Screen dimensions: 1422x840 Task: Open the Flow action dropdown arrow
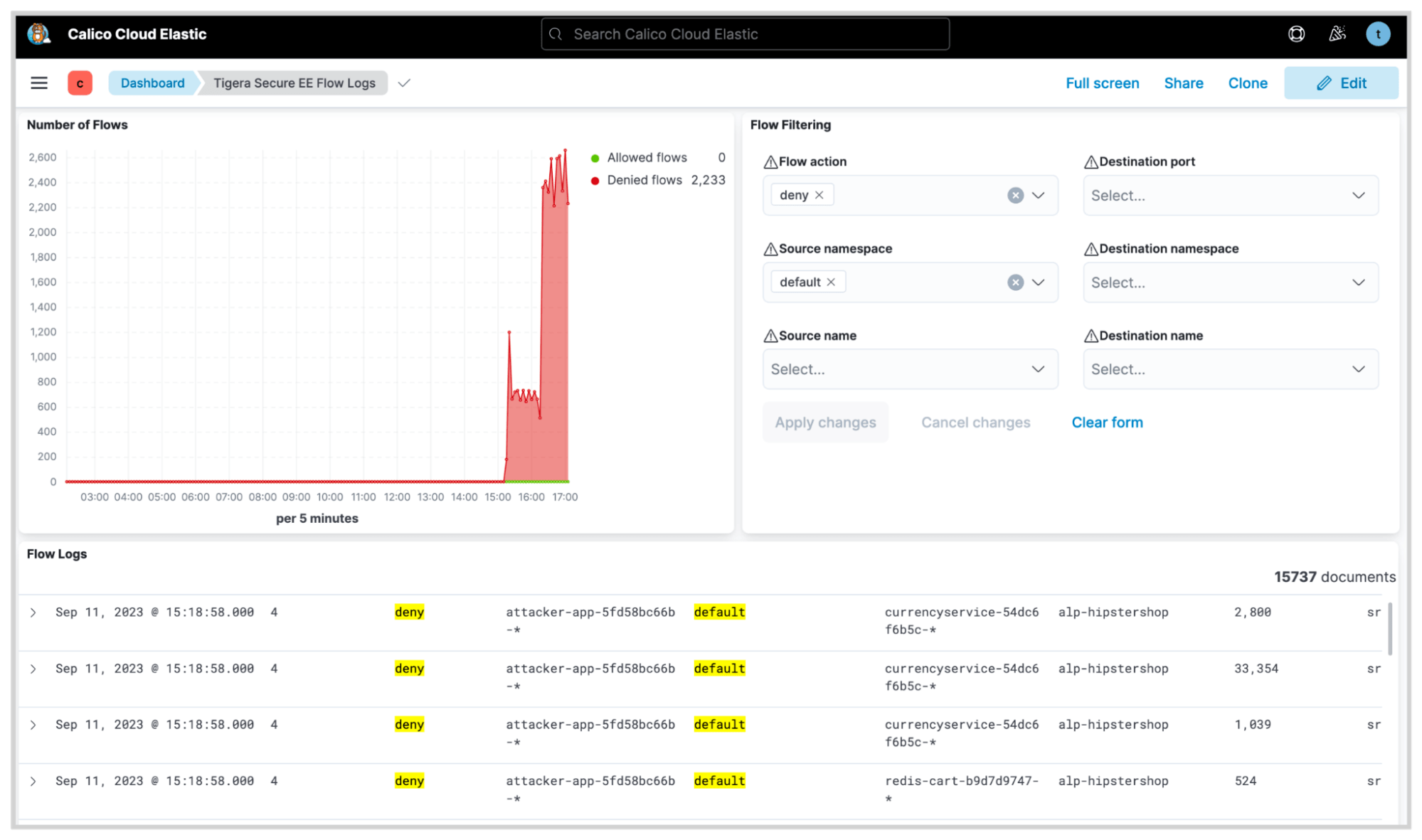[1039, 195]
